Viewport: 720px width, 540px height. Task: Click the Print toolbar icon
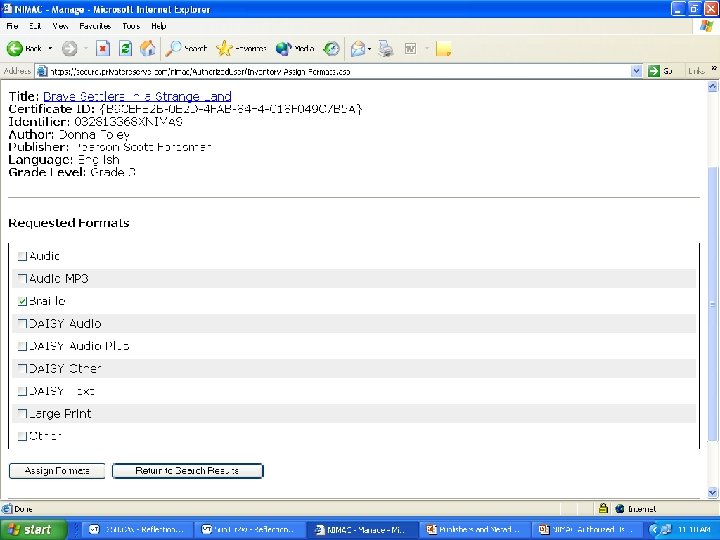click(386, 48)
